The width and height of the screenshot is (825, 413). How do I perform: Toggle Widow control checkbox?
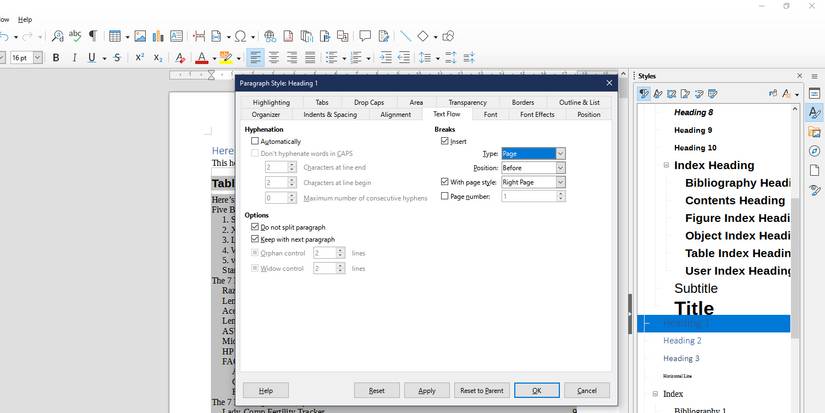255,268
